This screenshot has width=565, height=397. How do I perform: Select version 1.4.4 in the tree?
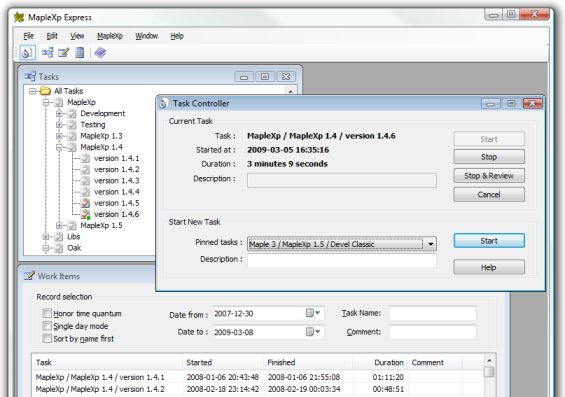(116, 192)
